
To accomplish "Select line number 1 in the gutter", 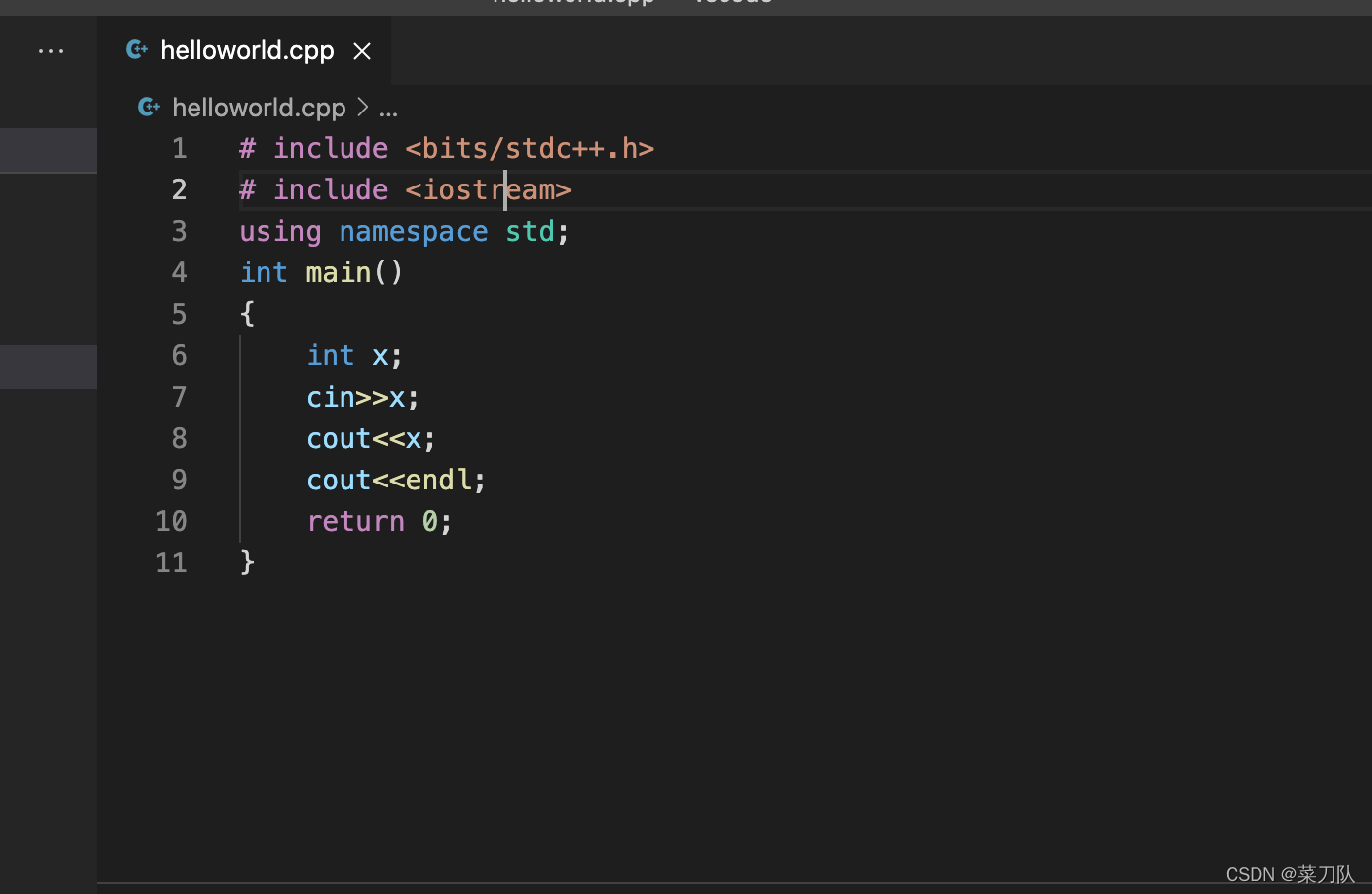I will point(179,149).
